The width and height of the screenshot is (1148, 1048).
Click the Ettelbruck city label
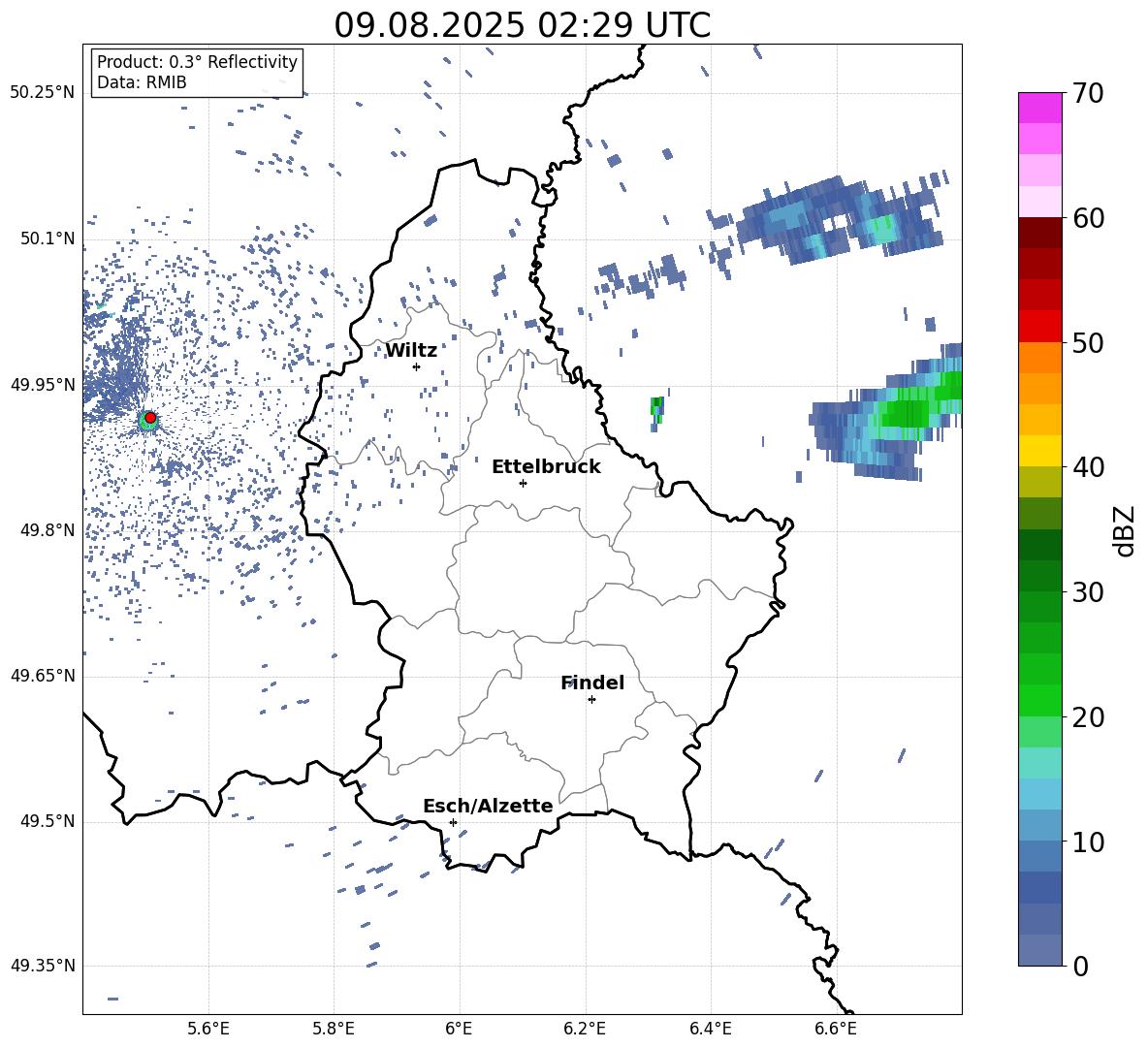click(546, 467)
